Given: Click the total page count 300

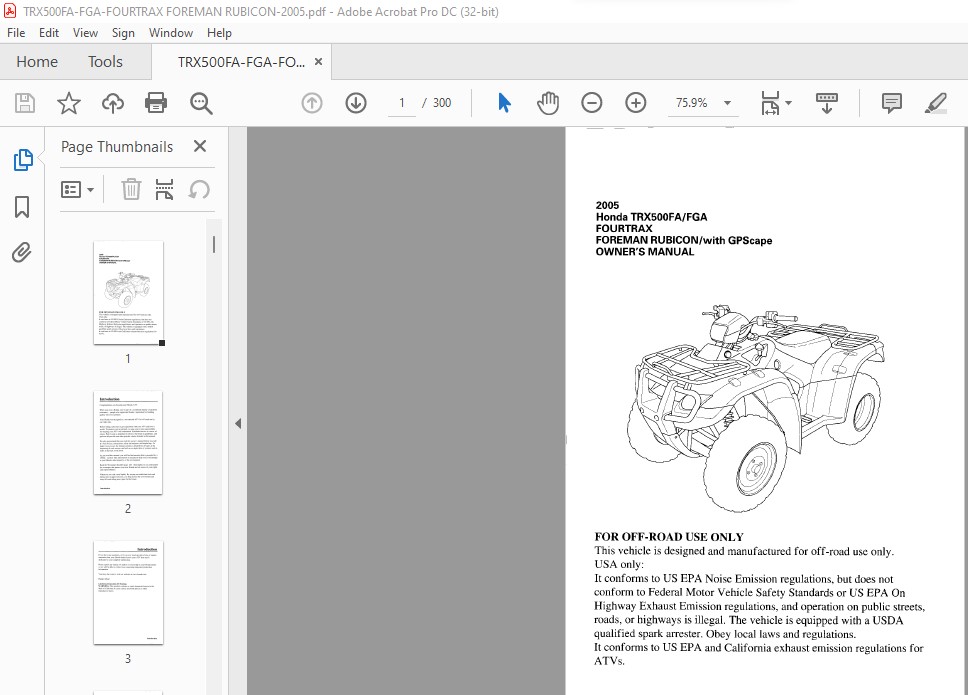Looking at the screenshot, I should click(x=442, y=103).
